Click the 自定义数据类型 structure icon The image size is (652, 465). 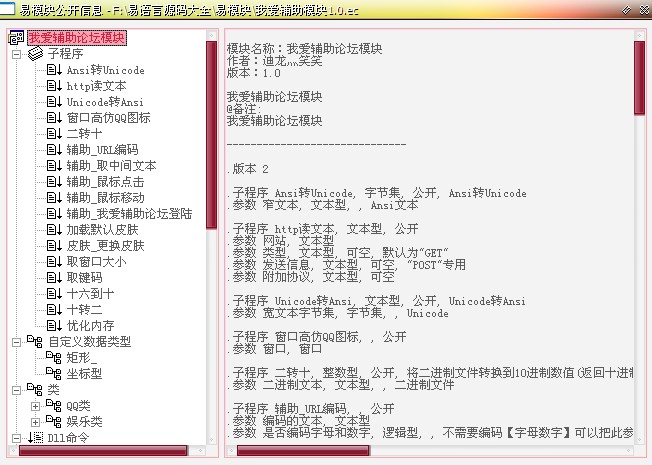(x=35, y=341)
